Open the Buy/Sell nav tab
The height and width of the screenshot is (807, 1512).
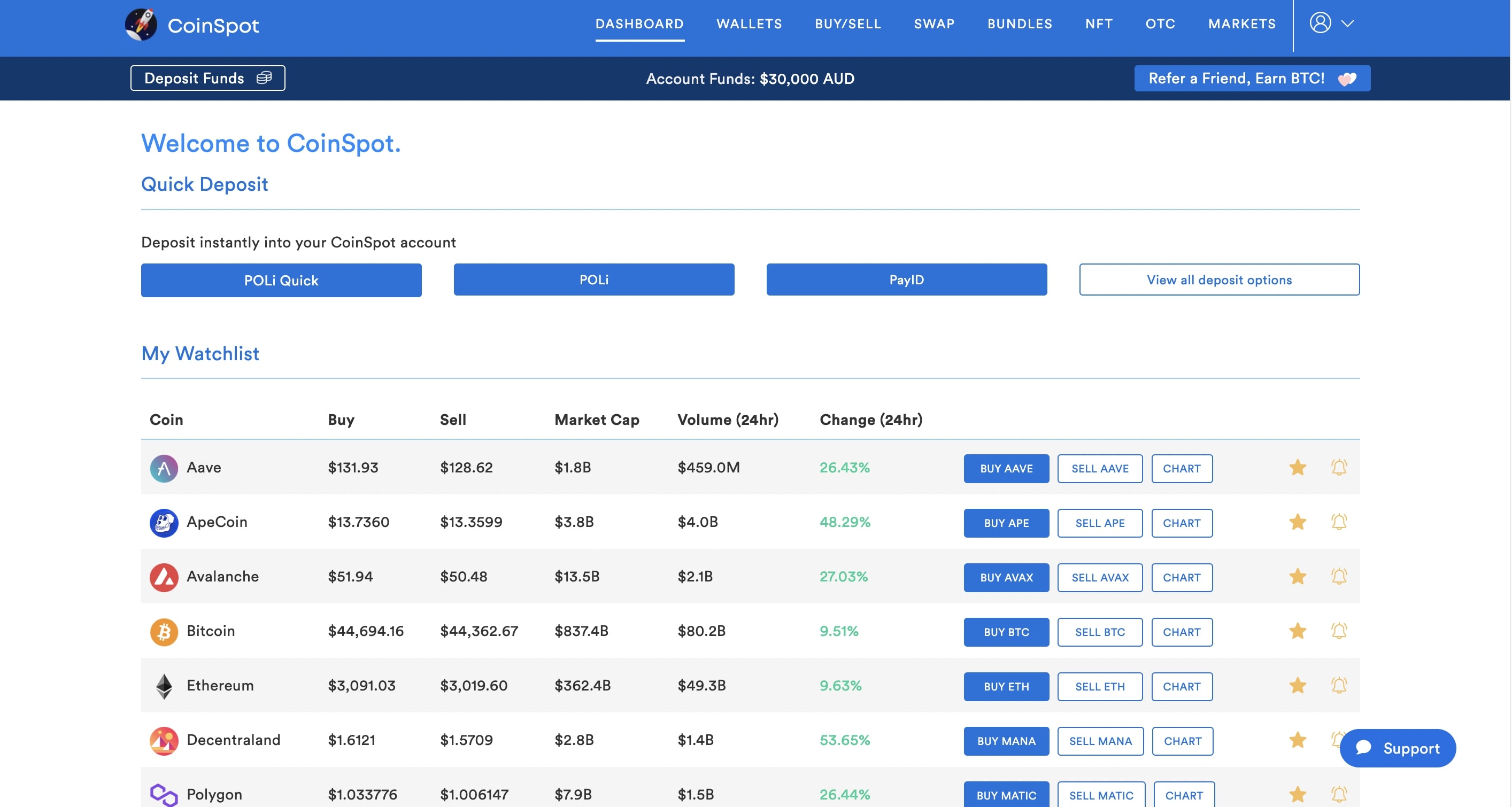[x=847, y=24]
